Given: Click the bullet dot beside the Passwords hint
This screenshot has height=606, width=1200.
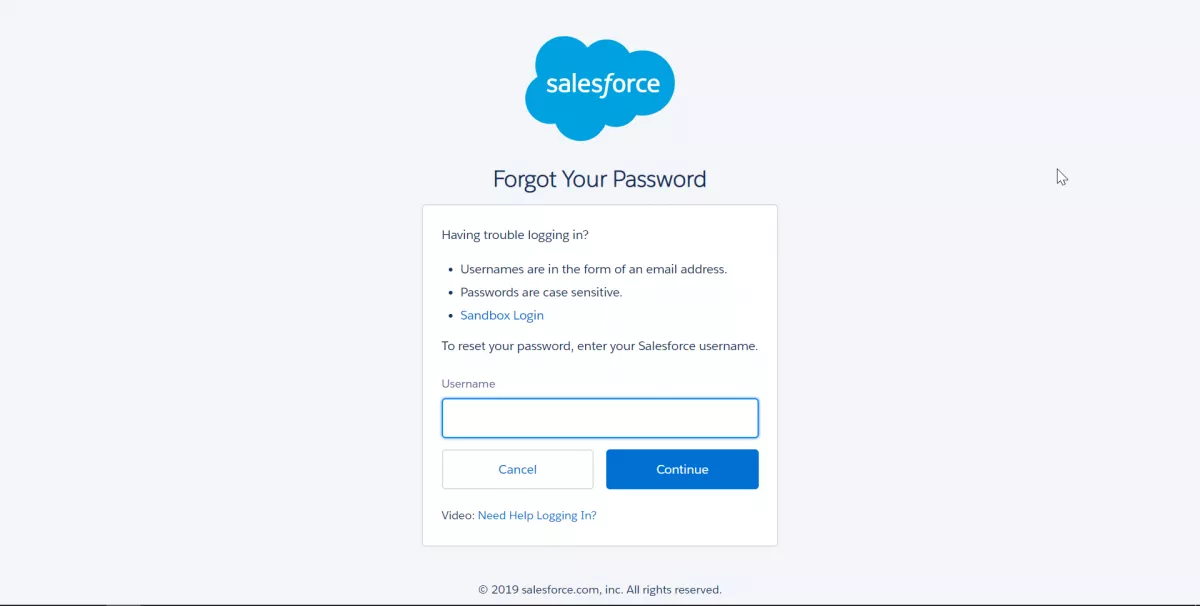Looking at the screenshot, I should point(449,293).
